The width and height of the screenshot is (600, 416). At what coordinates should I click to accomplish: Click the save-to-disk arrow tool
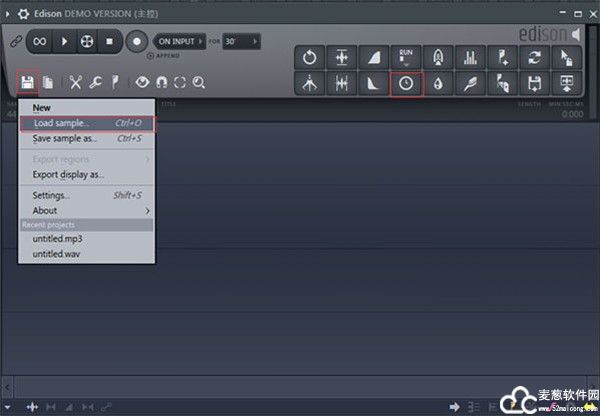[x=535, y=83]
